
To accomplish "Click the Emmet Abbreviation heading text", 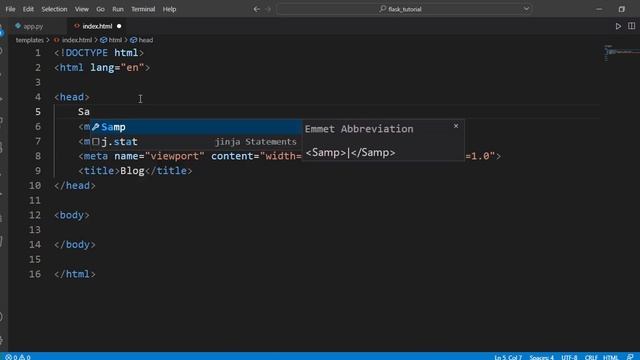I will (x=359, y=129).
